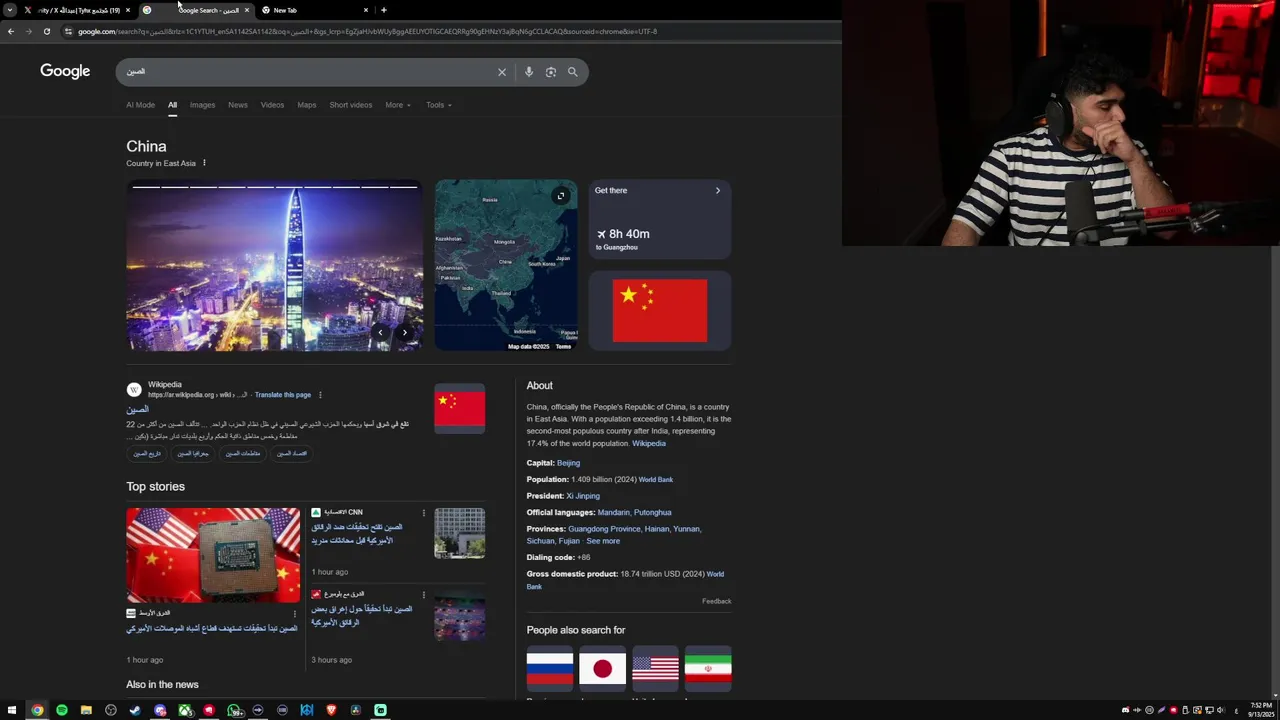Expand See more provinces
Image resolution: width=1280 pixels, height=720 pixels.
603,541
